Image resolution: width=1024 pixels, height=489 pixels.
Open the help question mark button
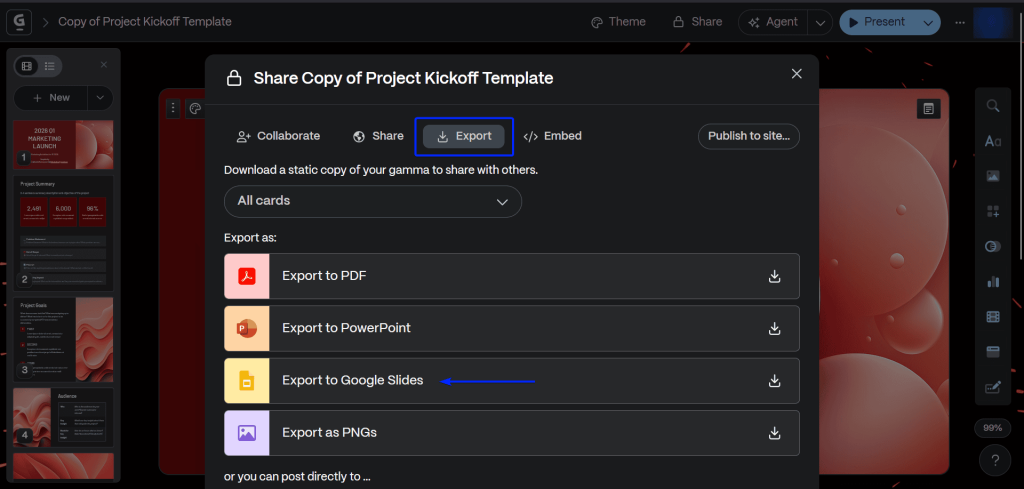[x=993, y=461]
